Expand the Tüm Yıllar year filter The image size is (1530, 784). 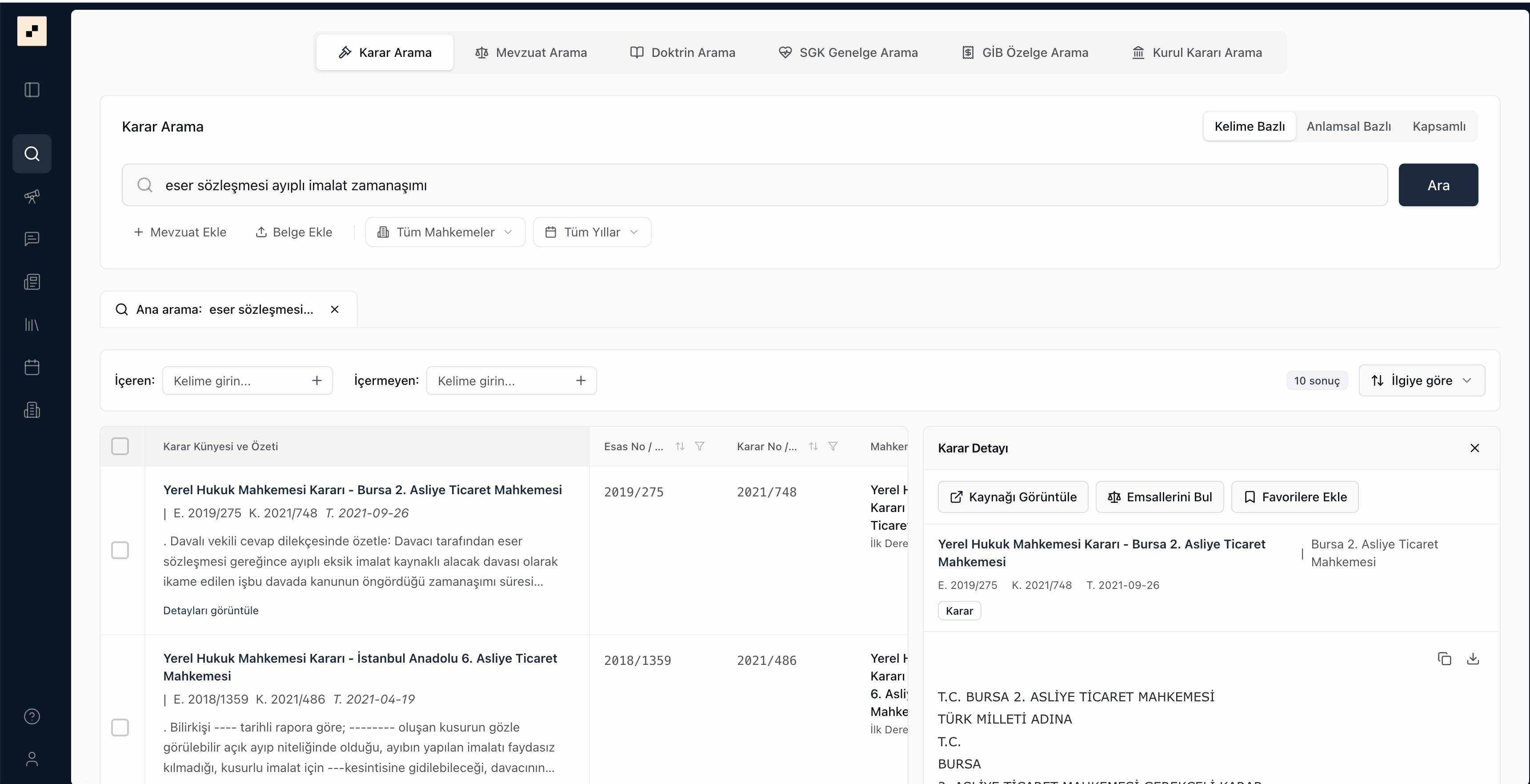(x=592, y=232)
